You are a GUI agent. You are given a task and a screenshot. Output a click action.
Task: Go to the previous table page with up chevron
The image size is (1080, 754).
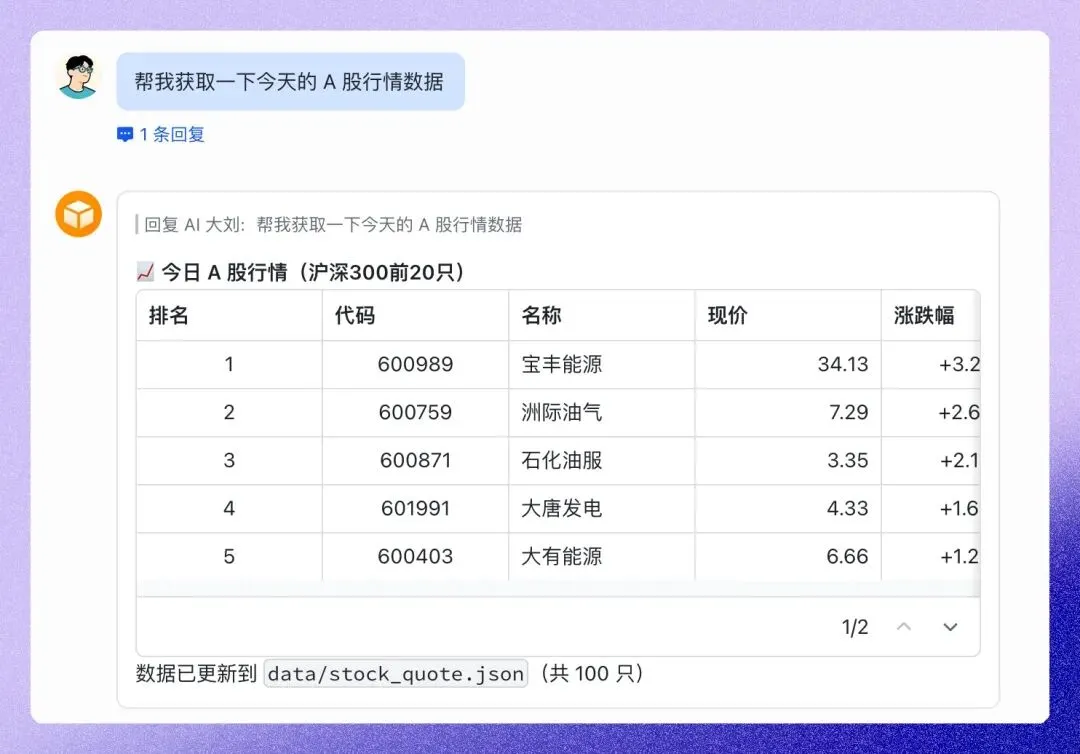904,627
